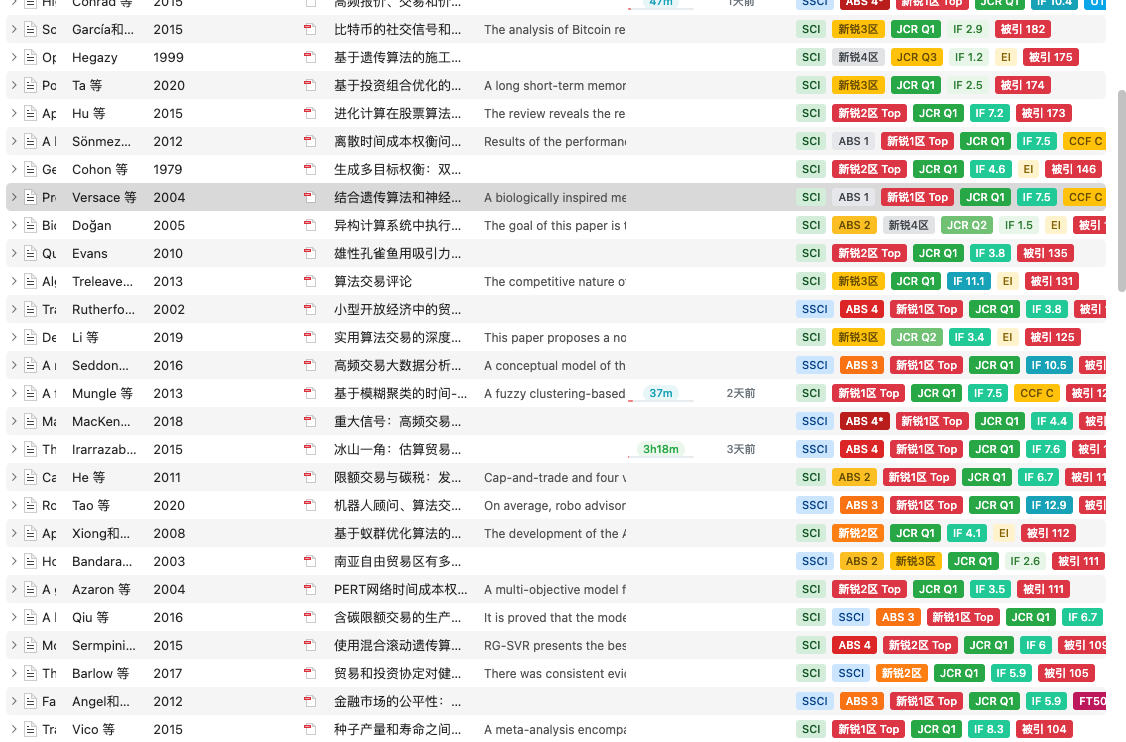Viewport: 1126px width, 742px height.
Task: Expand the Vico 2015 row
Action: 14,730
